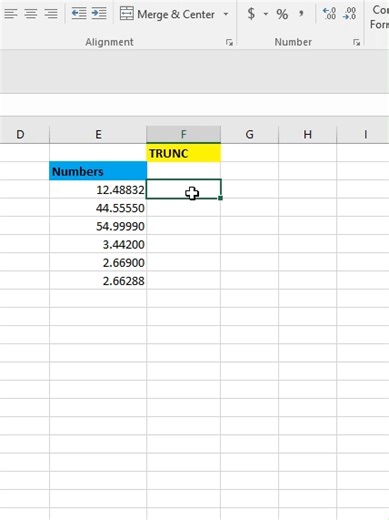Increase decimal places button

(x=329, y=14)
